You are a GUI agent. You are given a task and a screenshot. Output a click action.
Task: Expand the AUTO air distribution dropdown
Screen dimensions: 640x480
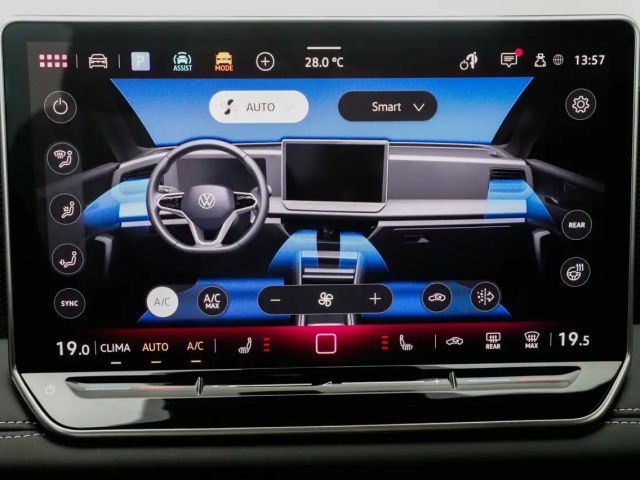tap(259, 106)
